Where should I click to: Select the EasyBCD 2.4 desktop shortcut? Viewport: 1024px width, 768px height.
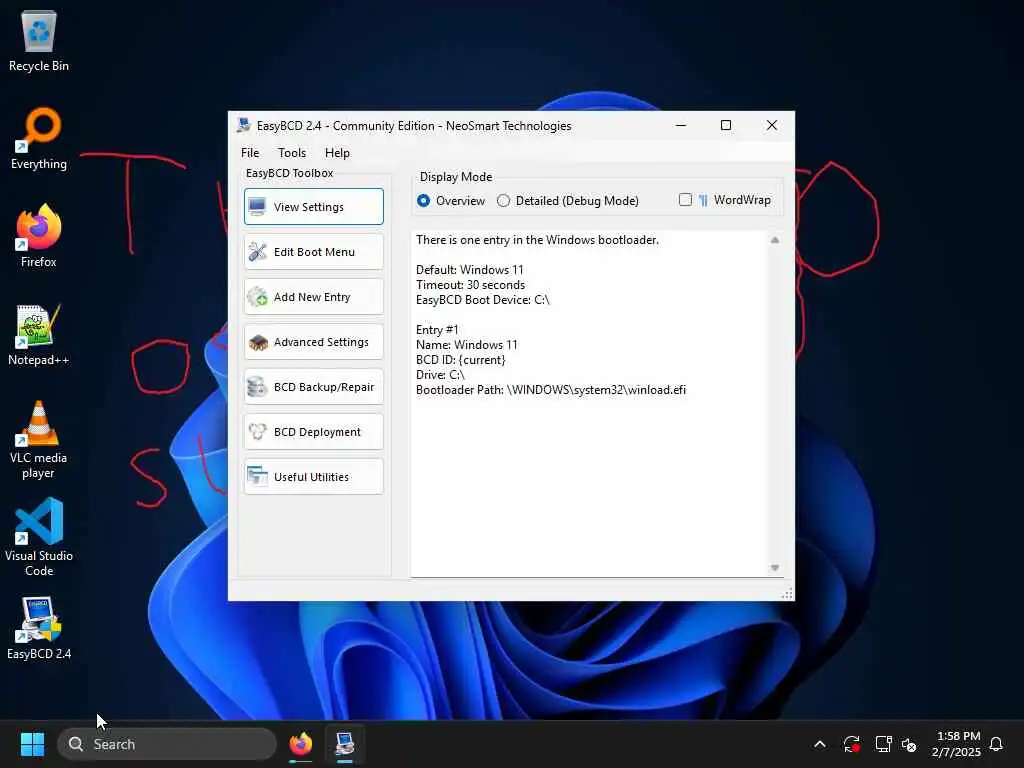39,628
